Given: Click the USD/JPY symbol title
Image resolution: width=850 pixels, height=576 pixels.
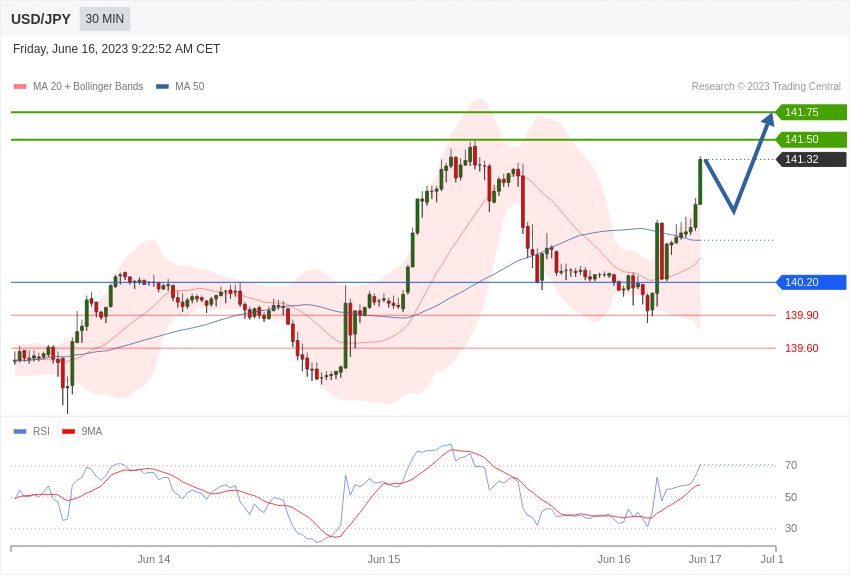Looking at the screenshot, I should point(41,19).
